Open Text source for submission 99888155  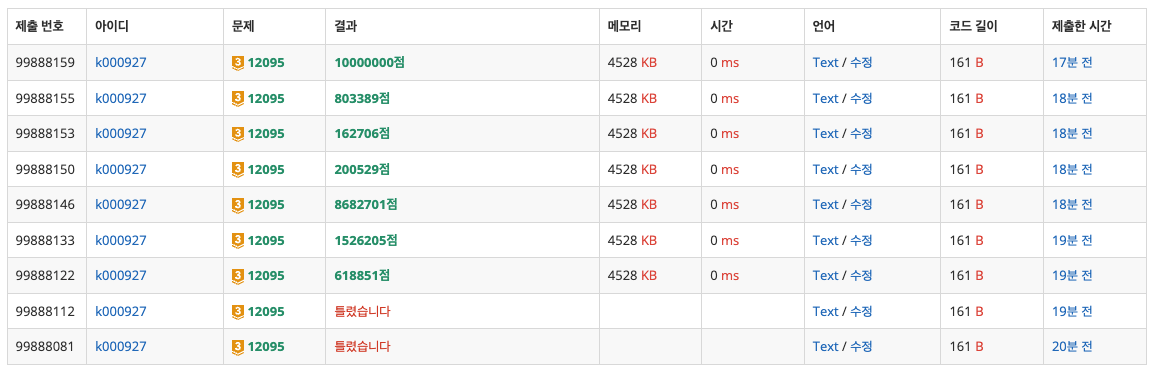click(825, 98)
